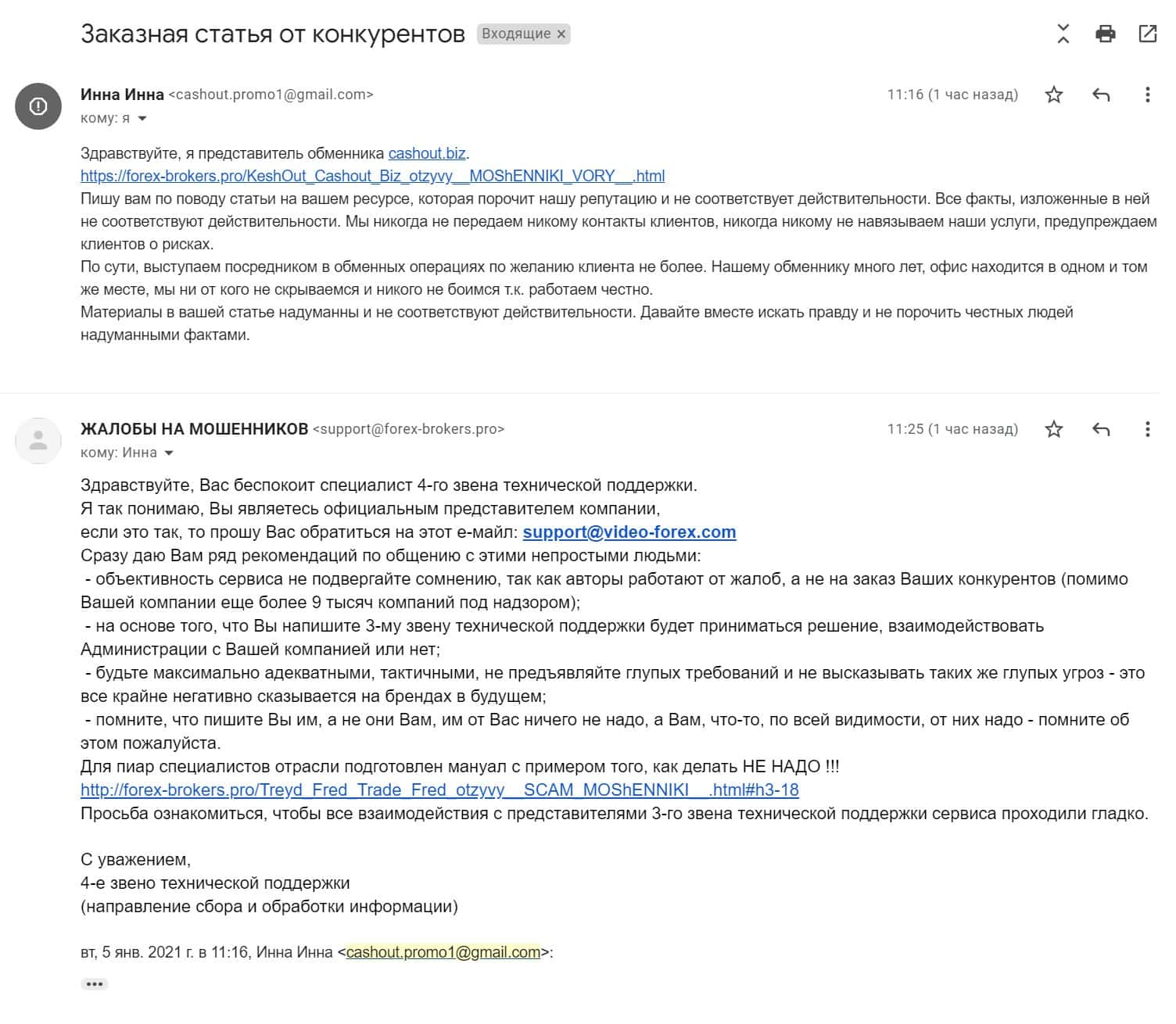Screen dimensions: 1176x1024
Task: Expand recipient details under Инна Инна
Action: click(x=142, y=119)
